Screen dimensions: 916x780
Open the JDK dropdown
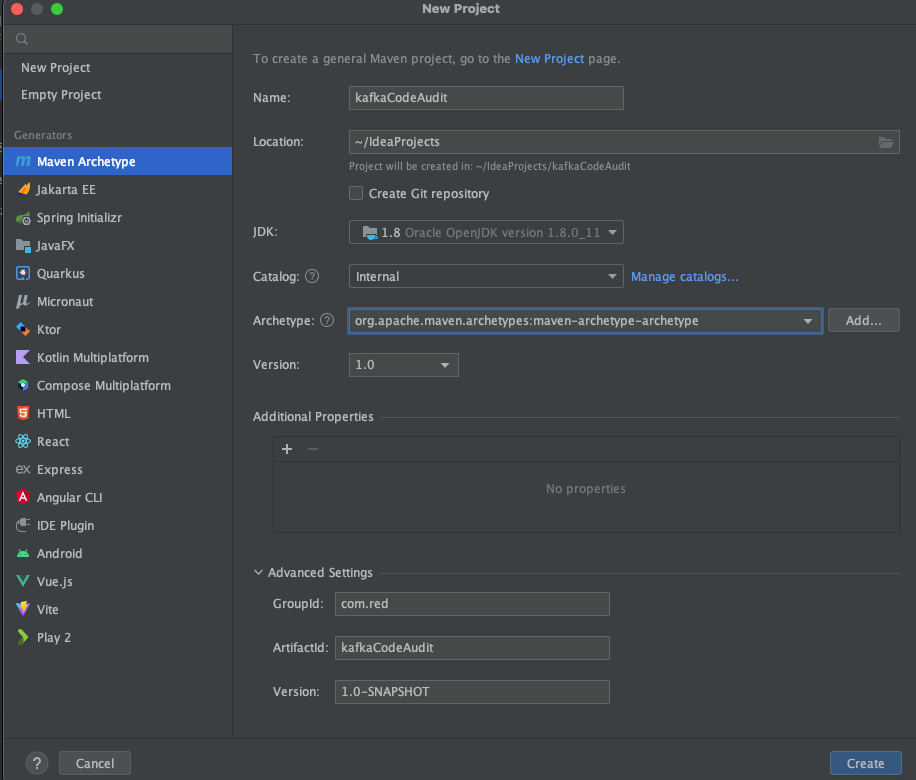coord(486,233)
